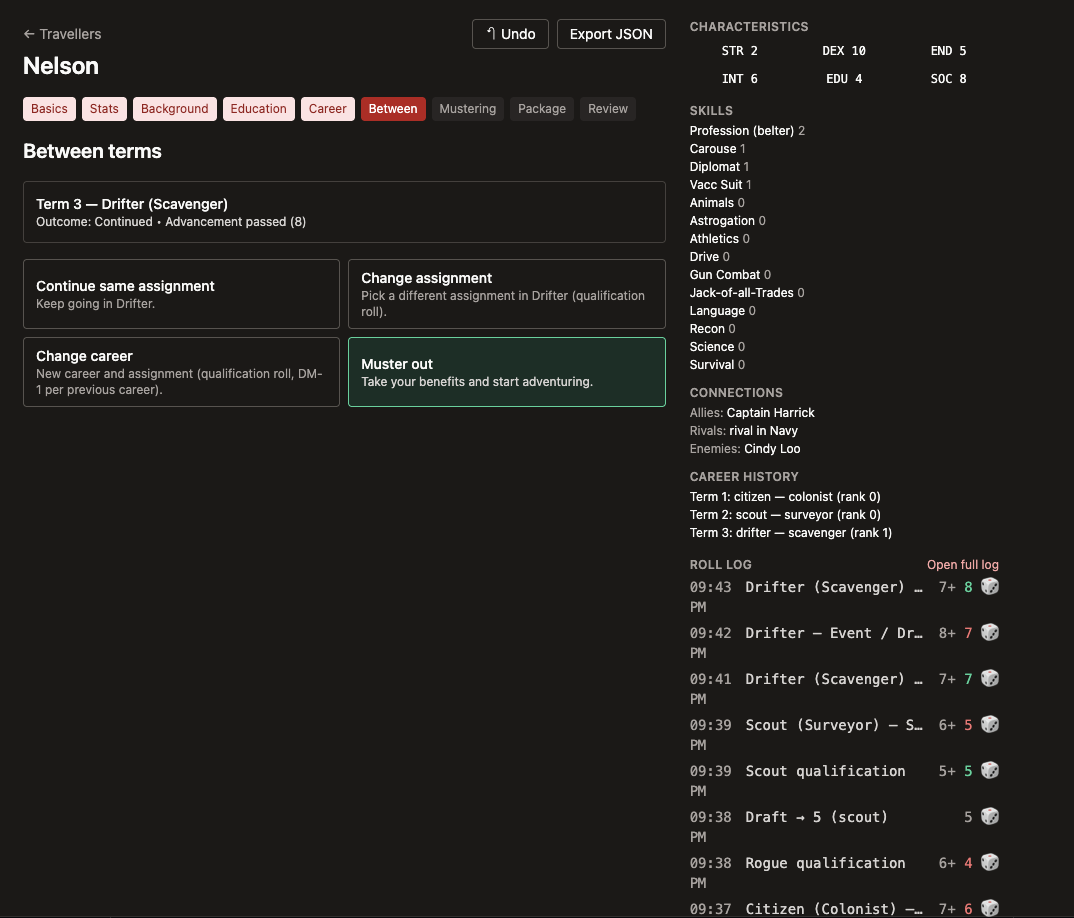1074x918 pixels.
Task: Open full roll log
Action: coord(962,565)
